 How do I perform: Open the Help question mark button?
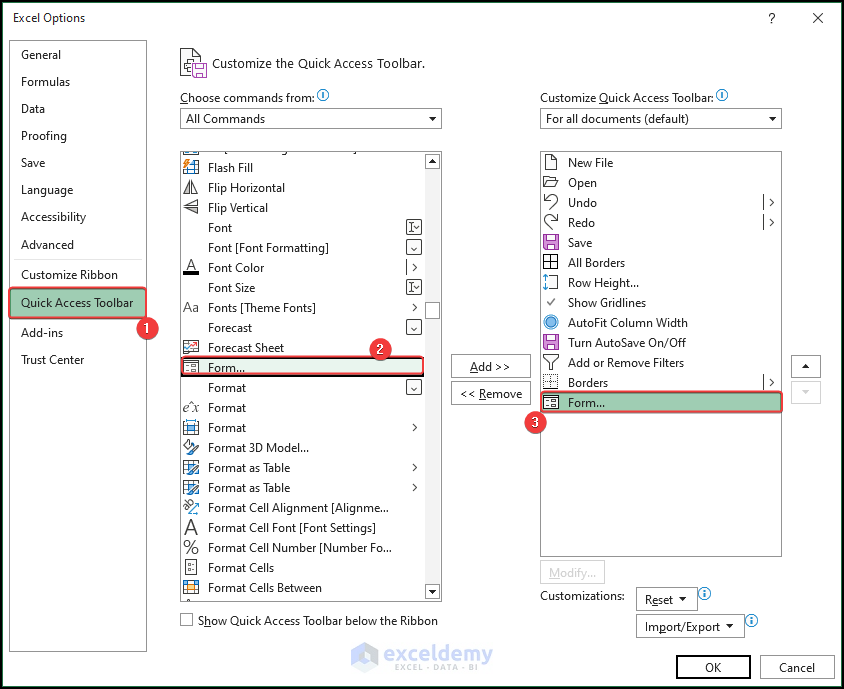click(772, 18)
